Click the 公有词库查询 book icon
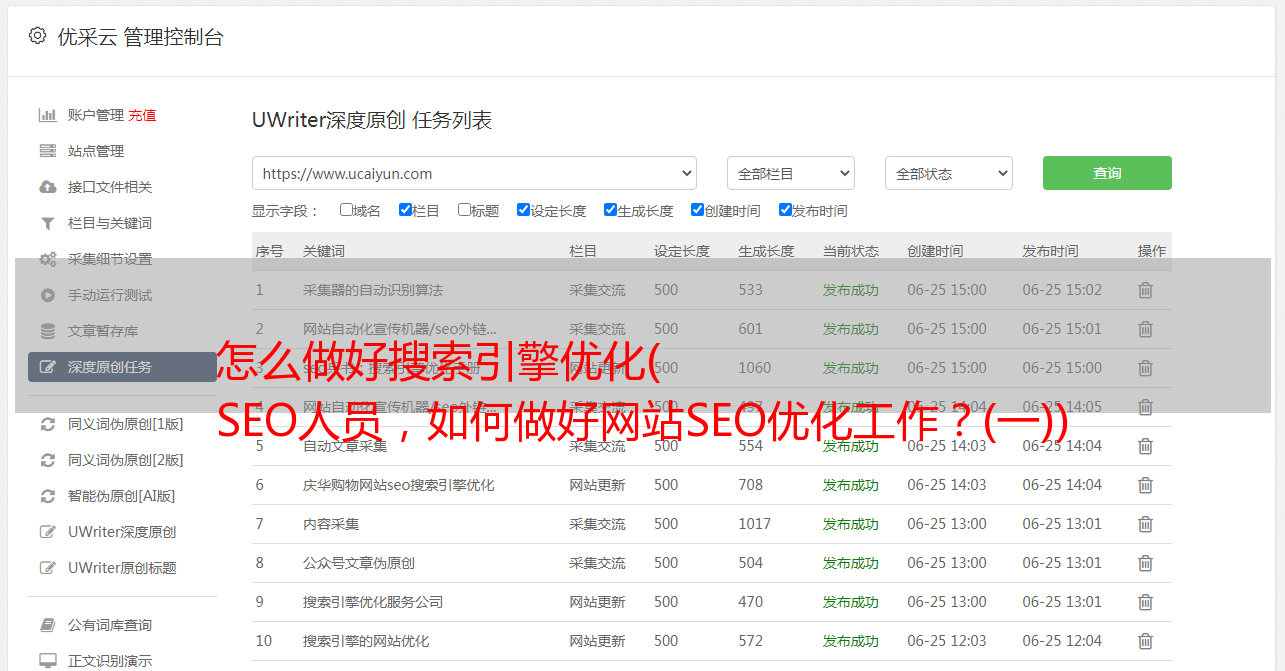The height and width of the screenshot is (671, 1285). point(47,625)
